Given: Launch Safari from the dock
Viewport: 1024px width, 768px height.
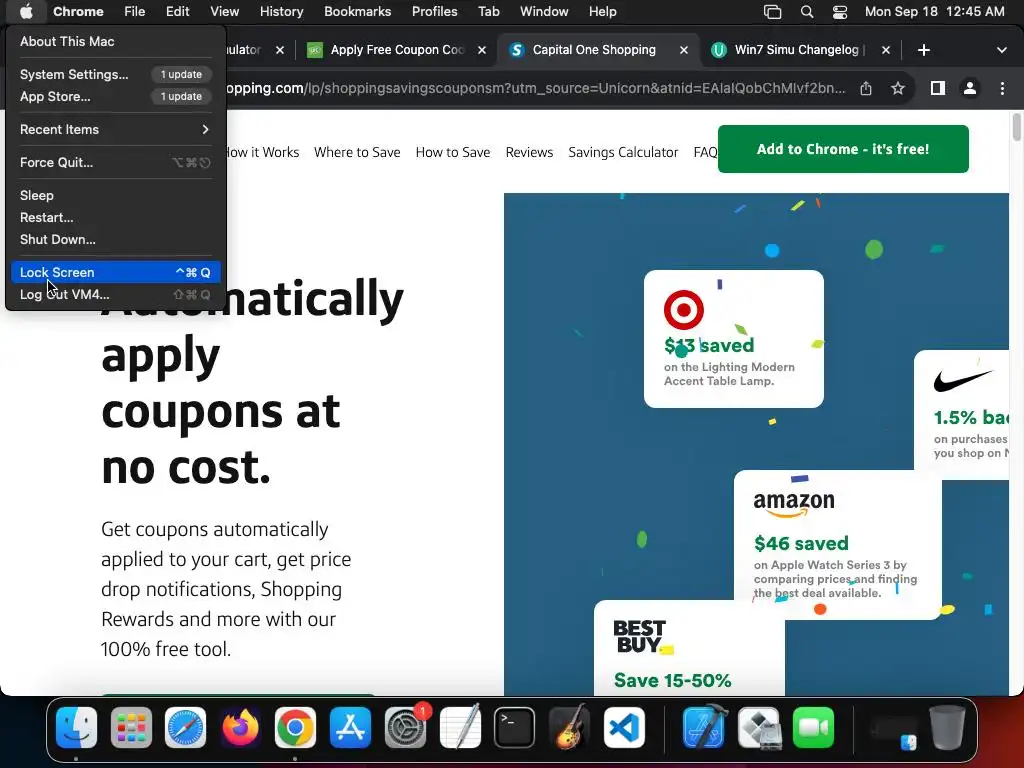Looking at the screenshot, I should click(185, 728).
